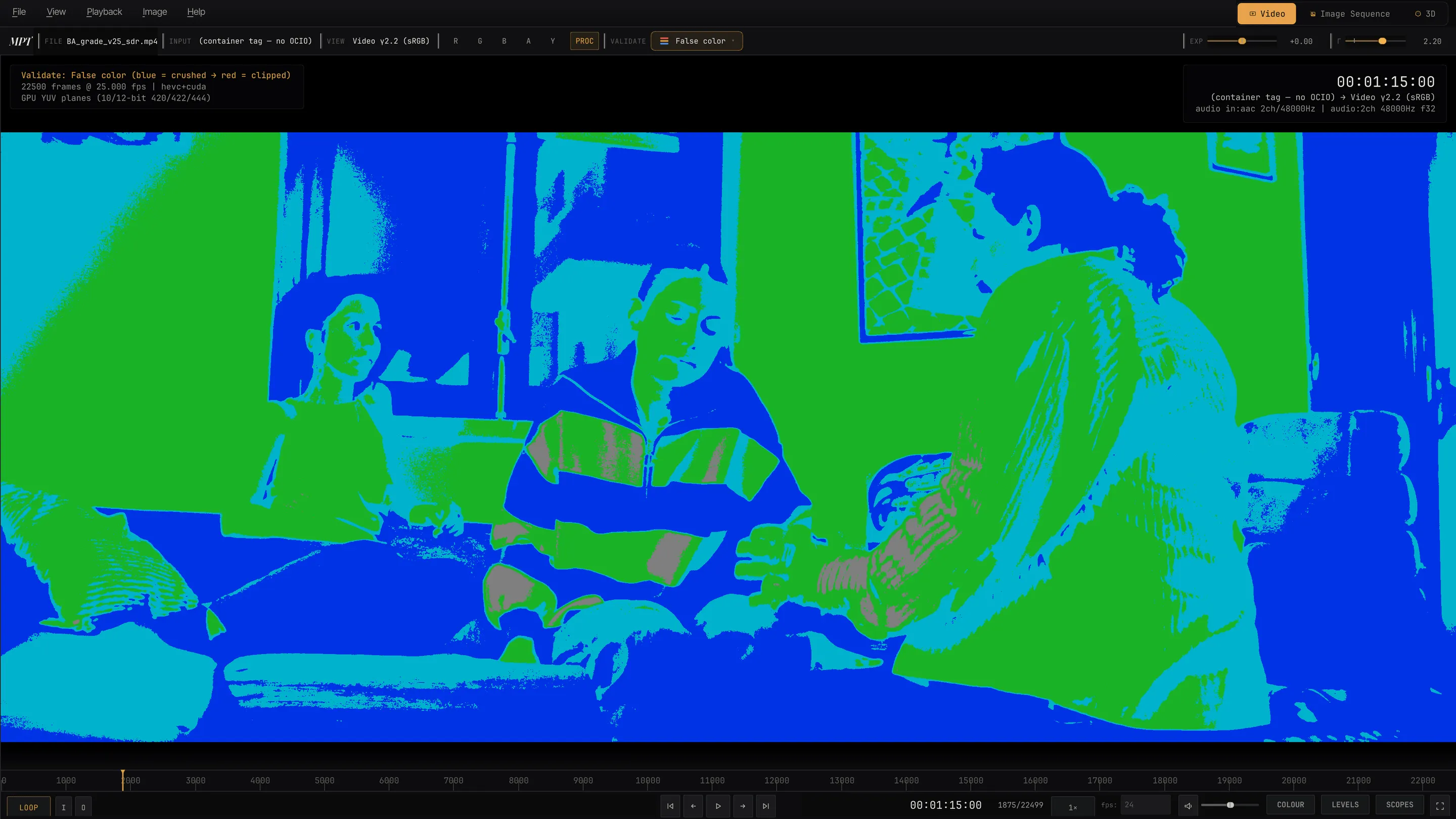Screen dimensions: 1456x819
Task: Jump to last frame button
Action: click(766, 806)
